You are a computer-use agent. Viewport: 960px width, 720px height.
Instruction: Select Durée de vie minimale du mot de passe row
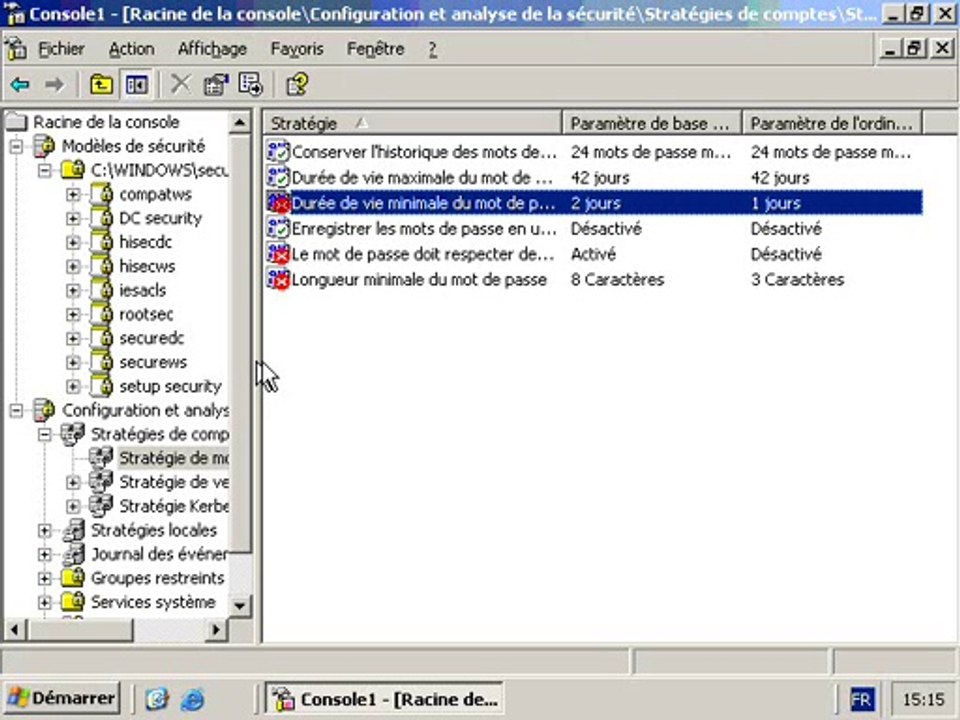click(594, 203)
